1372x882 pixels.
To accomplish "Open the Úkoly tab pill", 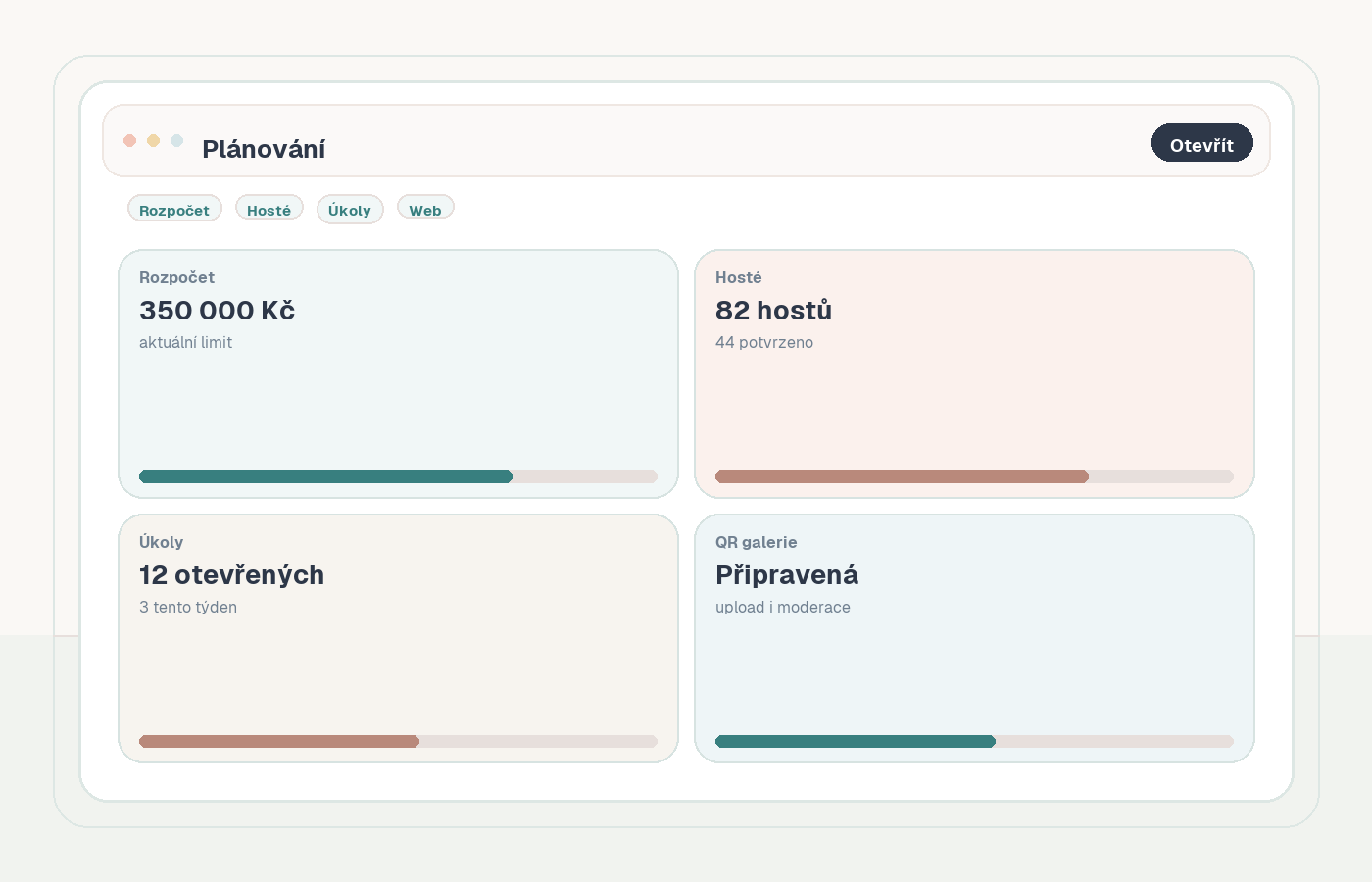I will (350, 209).
